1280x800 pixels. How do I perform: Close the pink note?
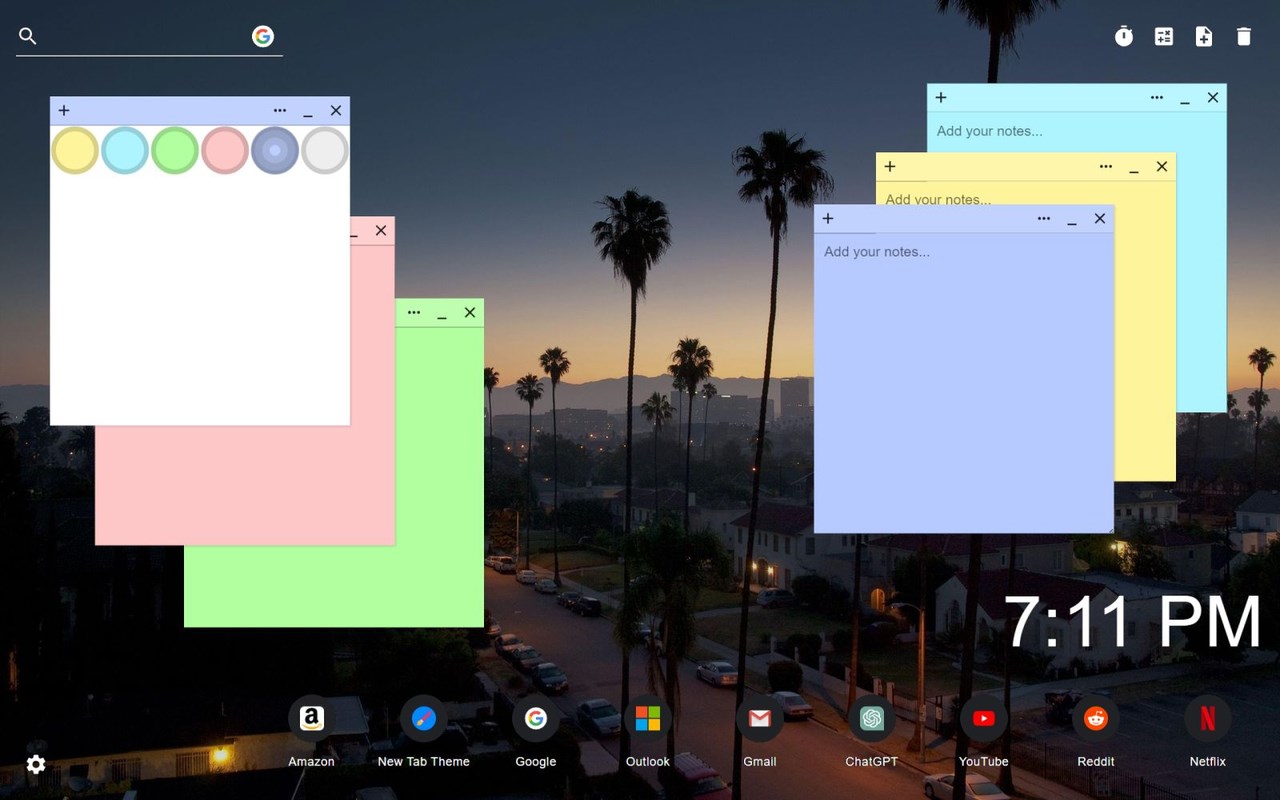pos(381,231)
